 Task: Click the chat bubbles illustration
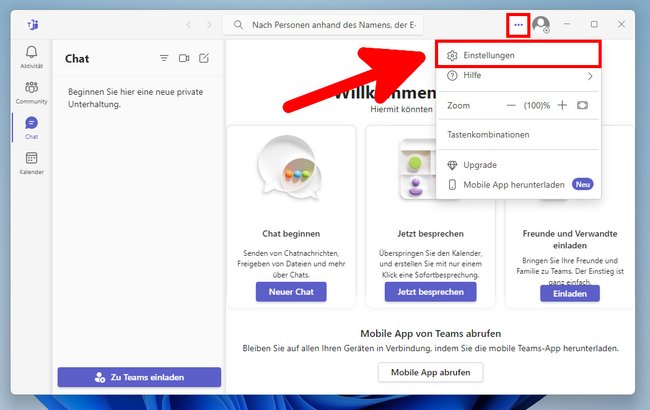[x=290, y=168]
